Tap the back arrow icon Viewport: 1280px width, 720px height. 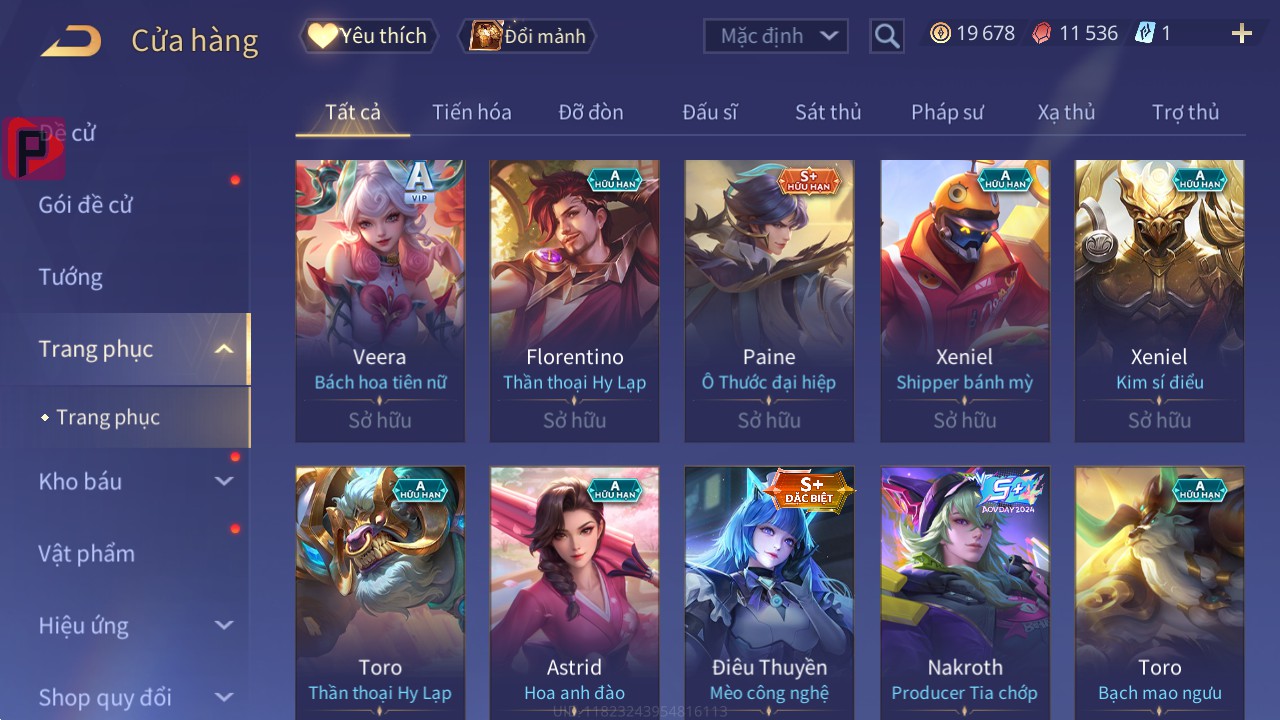(x=71, y=41)
